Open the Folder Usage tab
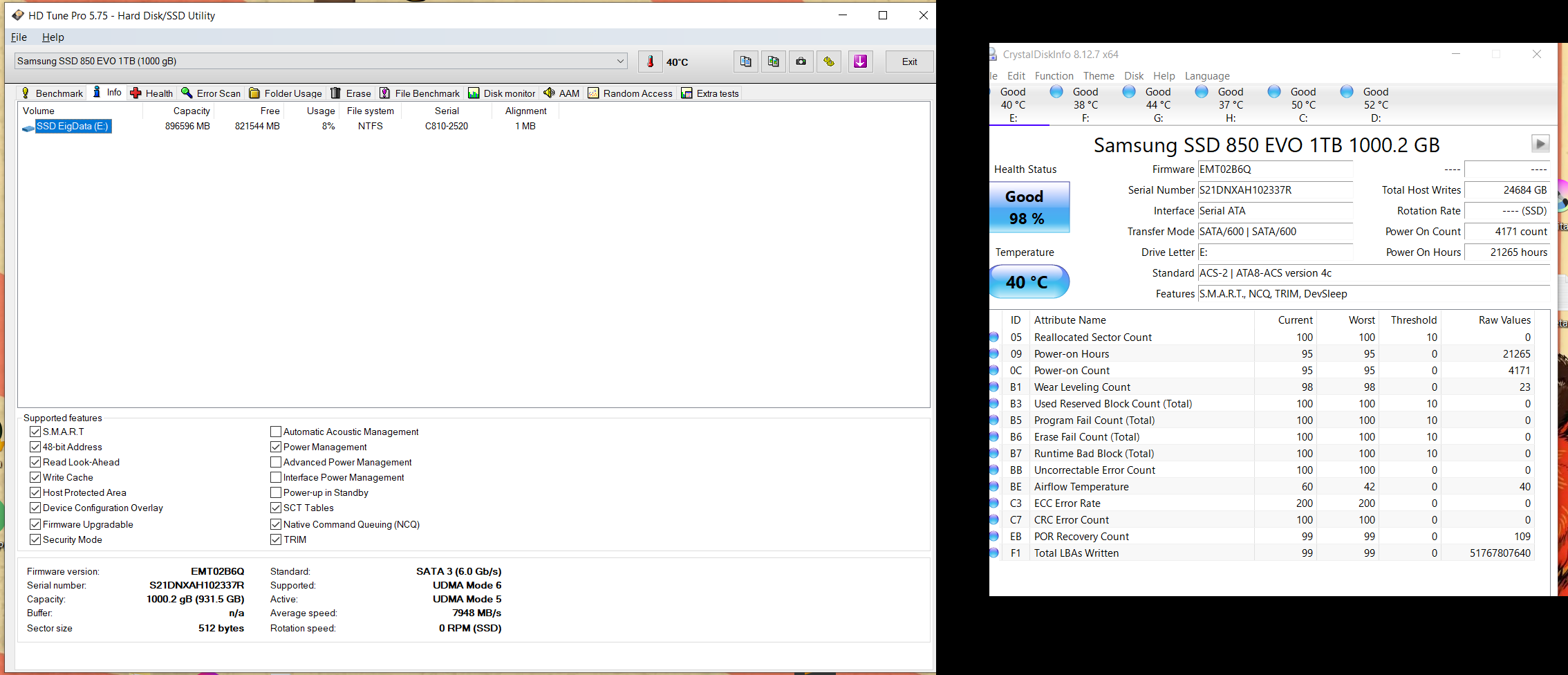This screenshot has height=675, width=1568. click(x=286, y=93)
